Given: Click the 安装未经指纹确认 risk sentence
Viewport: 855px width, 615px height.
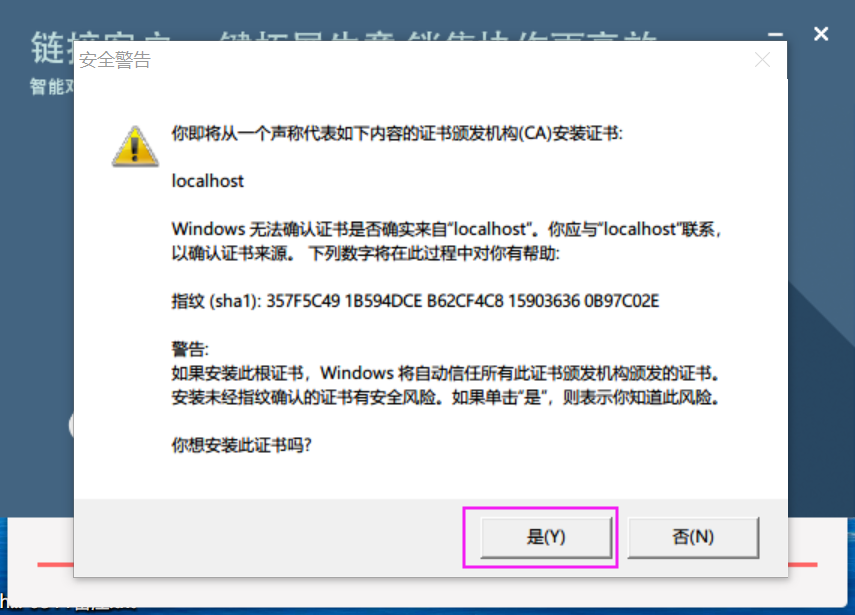Looking at the screenshot, I should 445,397.
